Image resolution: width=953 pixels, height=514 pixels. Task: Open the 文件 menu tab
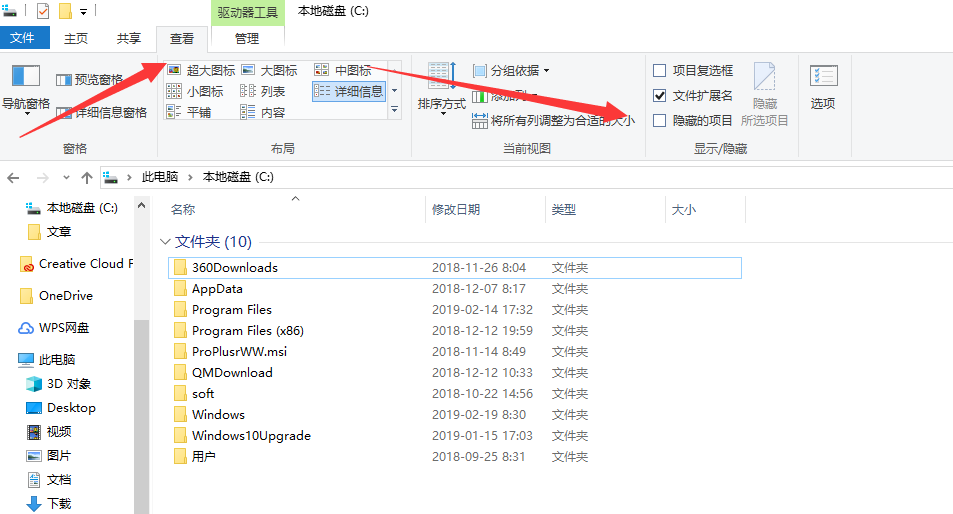pos(22,38)
